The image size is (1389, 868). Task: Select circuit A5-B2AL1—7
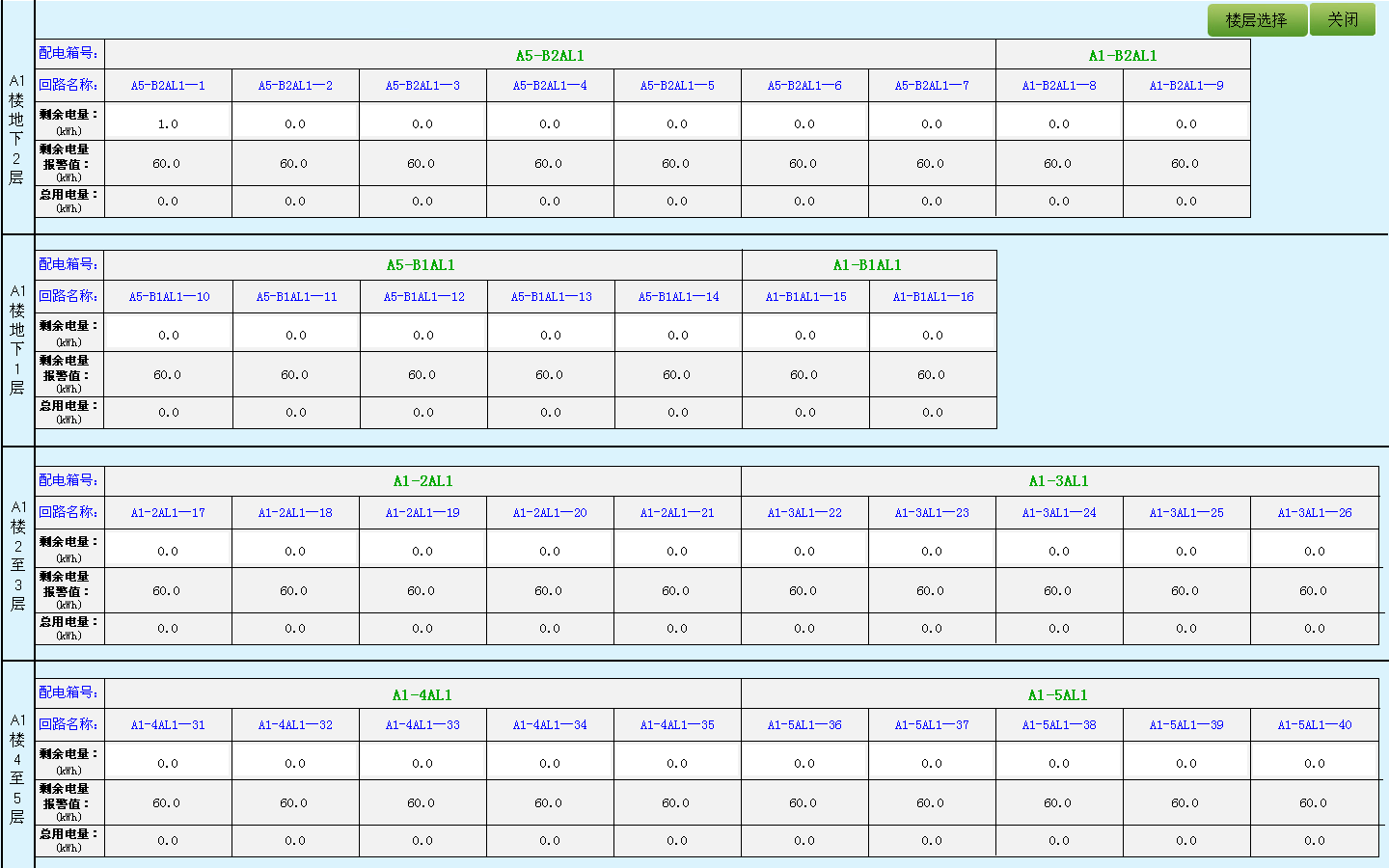pyautogui.click(x=932, y=86)
